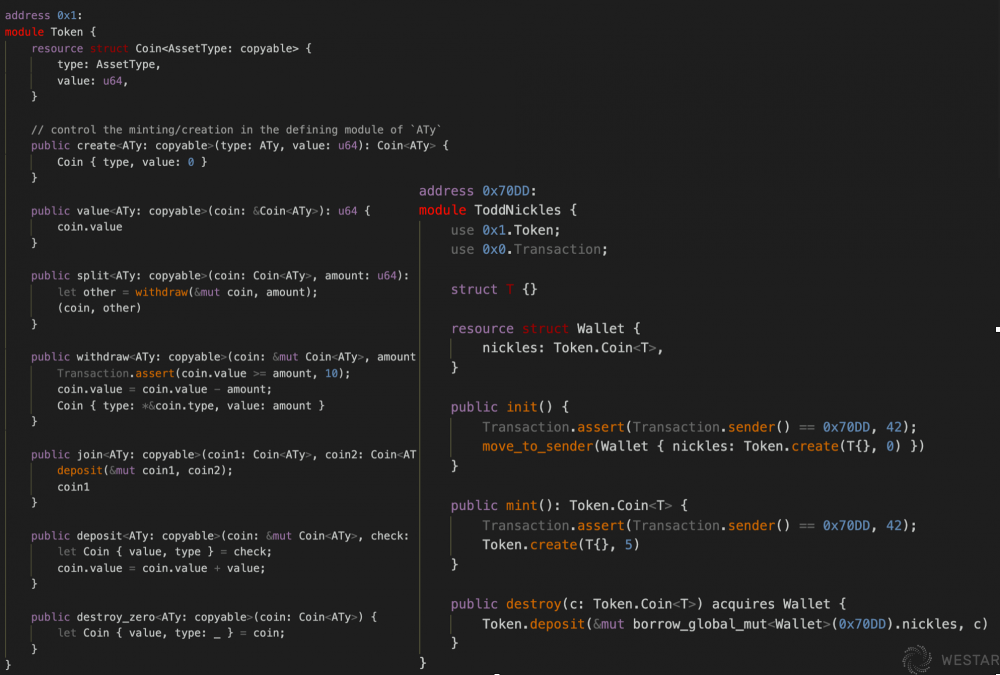Image resolution: width=1000 pixels, height=675 pixels.
Task: Select the "module Token {" declaration
Action: click(x=50, y=32)
